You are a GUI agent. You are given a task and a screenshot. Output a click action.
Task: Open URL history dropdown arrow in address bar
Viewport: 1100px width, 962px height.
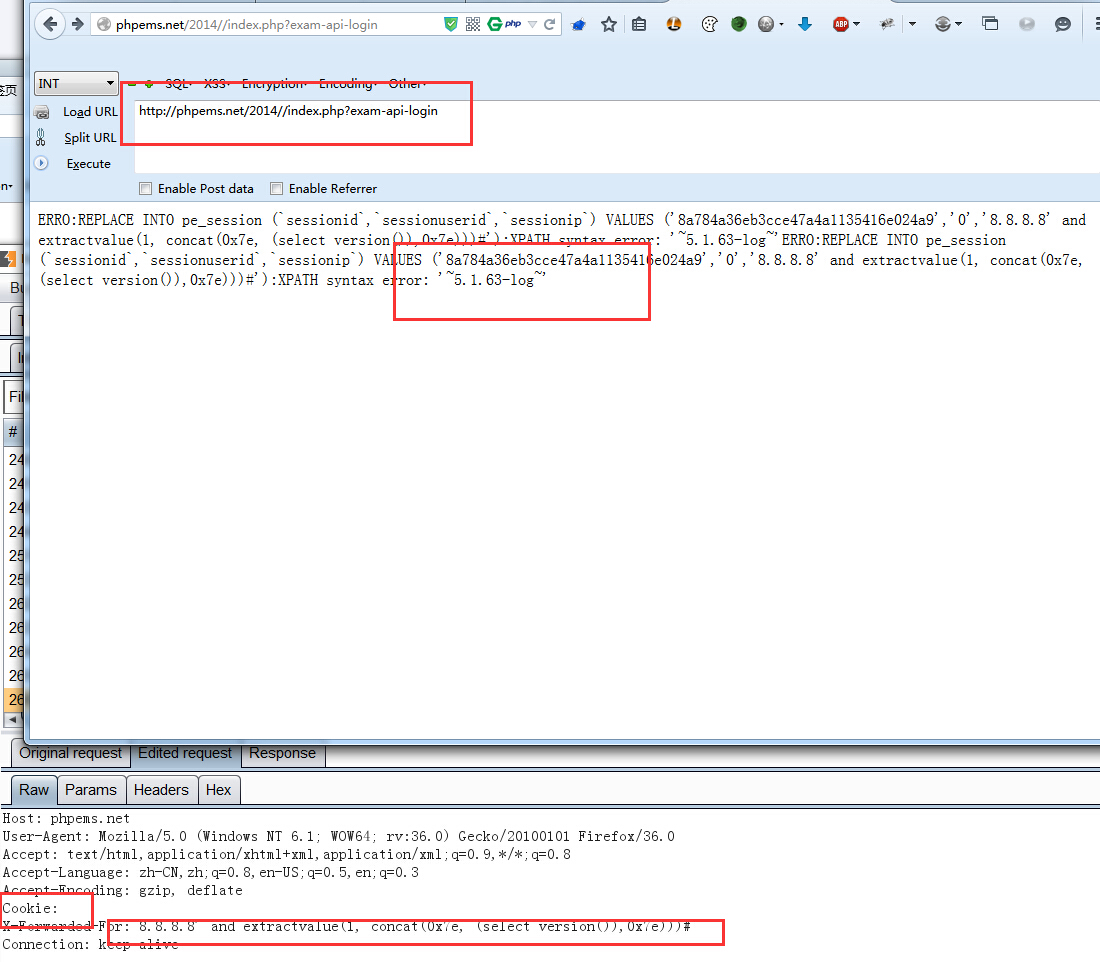tap(532, 25)
